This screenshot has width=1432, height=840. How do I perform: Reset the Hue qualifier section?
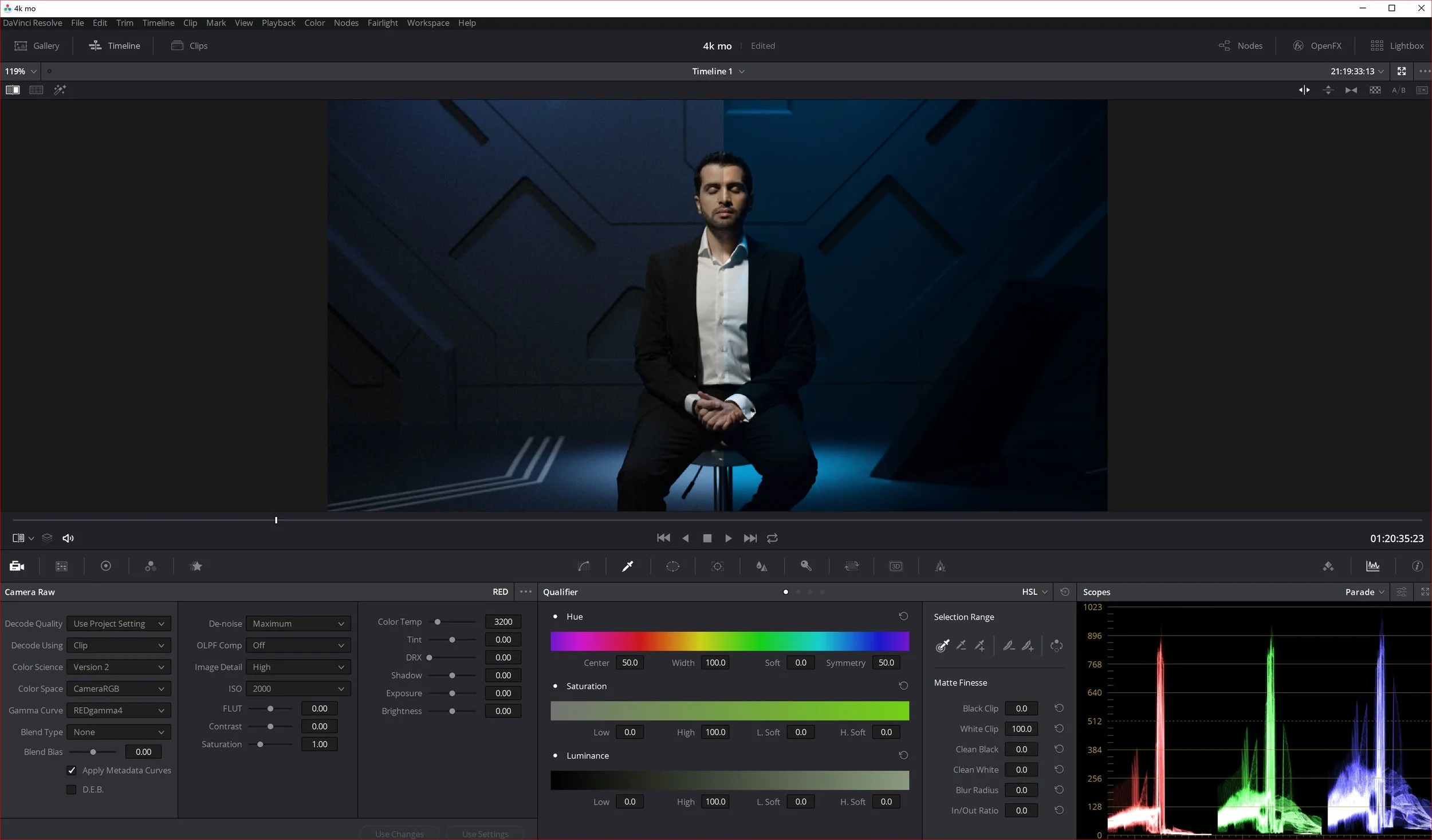[903, 616]
